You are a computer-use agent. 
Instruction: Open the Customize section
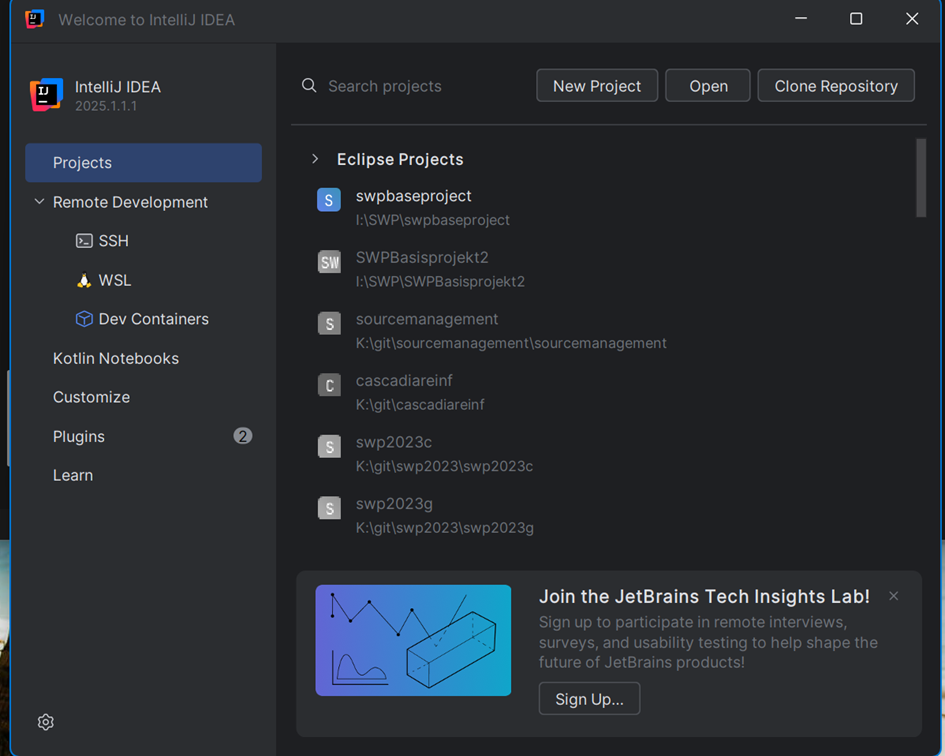pos(91,397)
